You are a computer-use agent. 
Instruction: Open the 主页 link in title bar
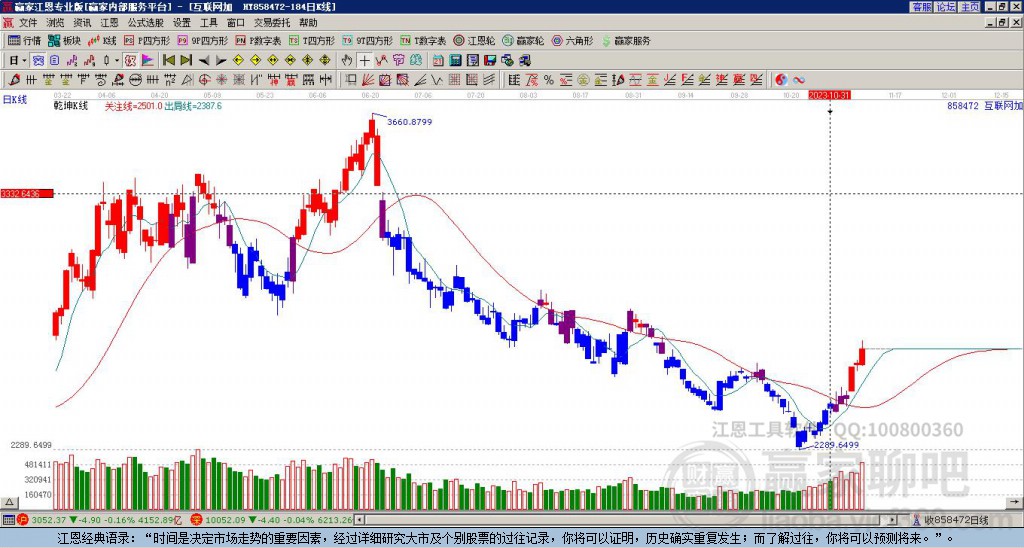tap(970, 7)
